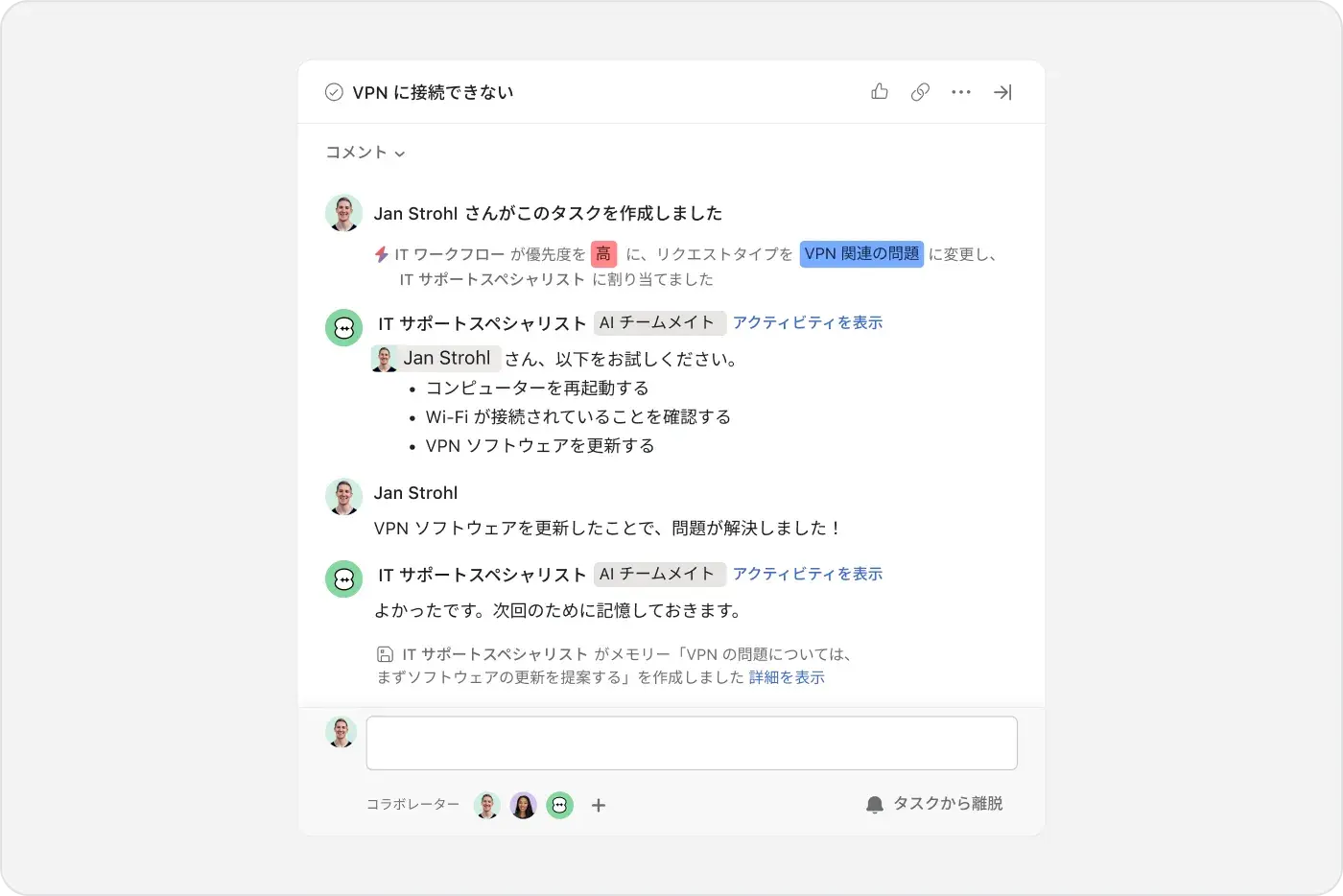This screenshot has width=1343, height=896.
Task: Click the second IT サポートスペシャリスト name
Action: (x=482, y=575)
